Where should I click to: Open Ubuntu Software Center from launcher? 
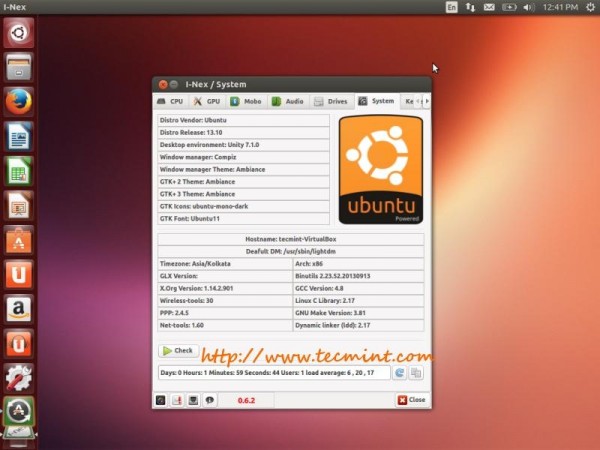tap(18, 240)
